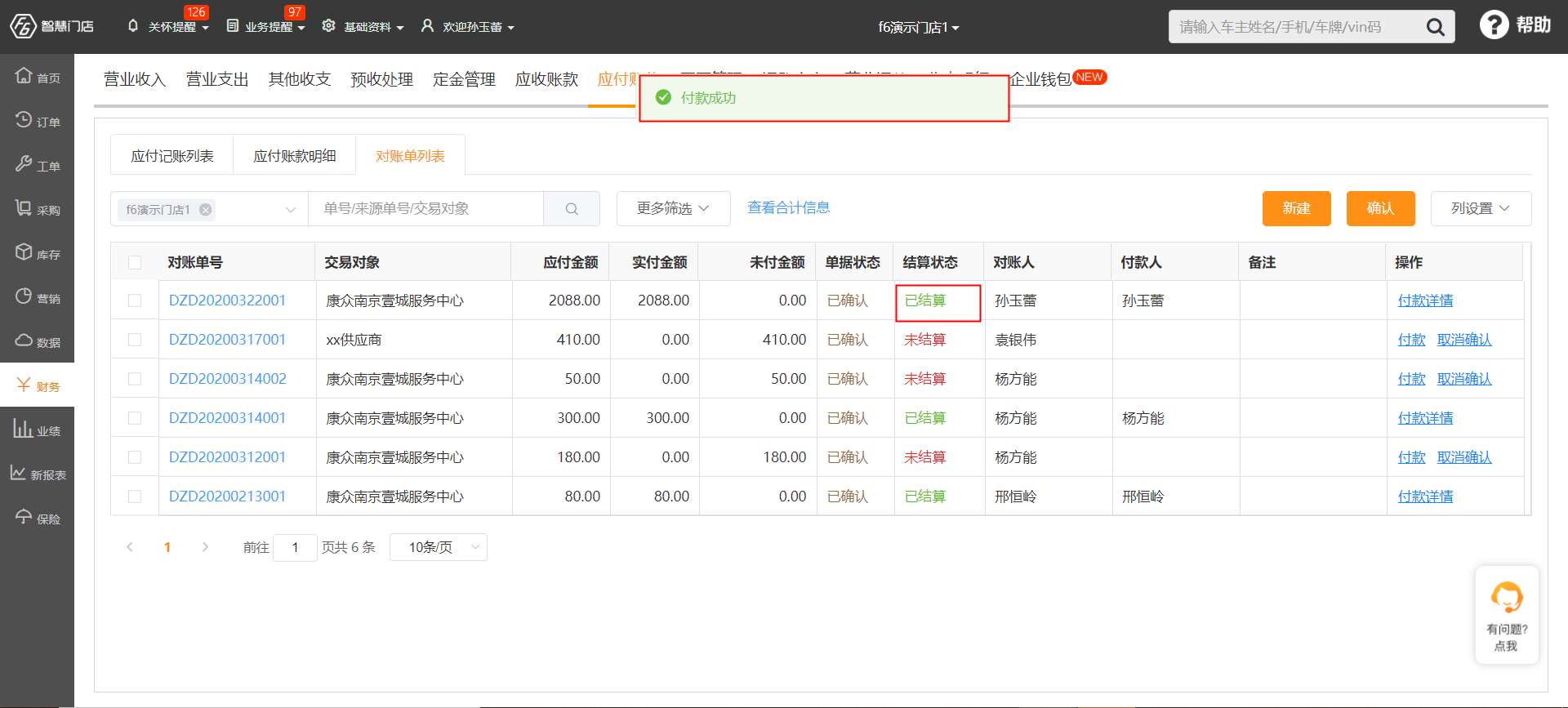Check the row DZD20200314001
1568x708 pixels.
(x=135, y=418)
